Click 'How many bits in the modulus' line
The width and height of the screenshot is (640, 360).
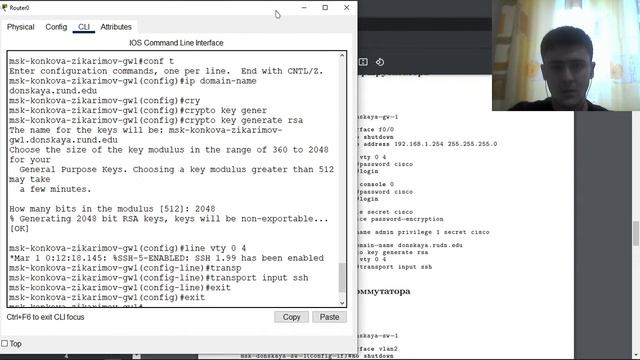112,209
